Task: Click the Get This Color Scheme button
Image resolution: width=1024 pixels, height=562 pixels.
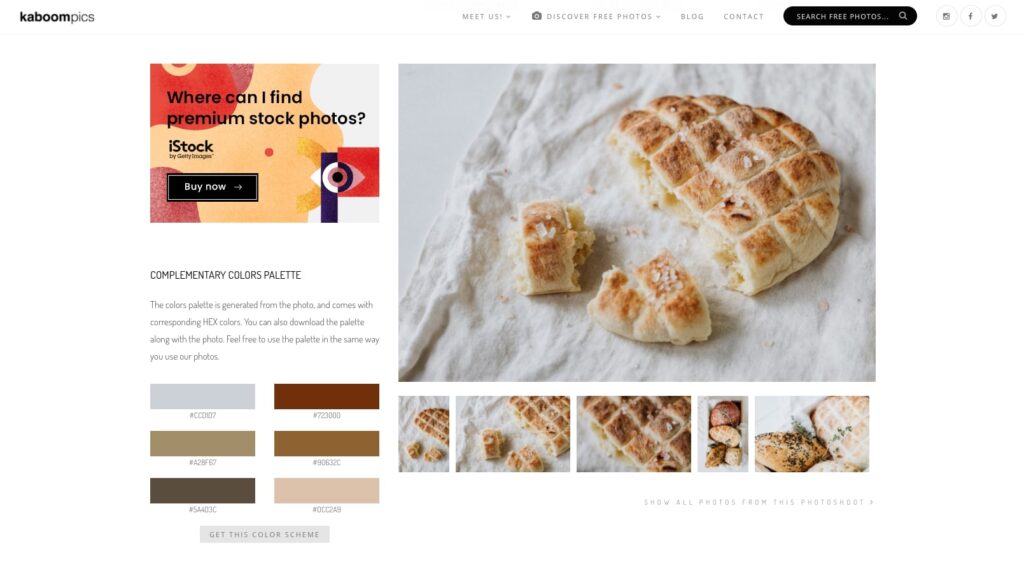Action: 264,534
